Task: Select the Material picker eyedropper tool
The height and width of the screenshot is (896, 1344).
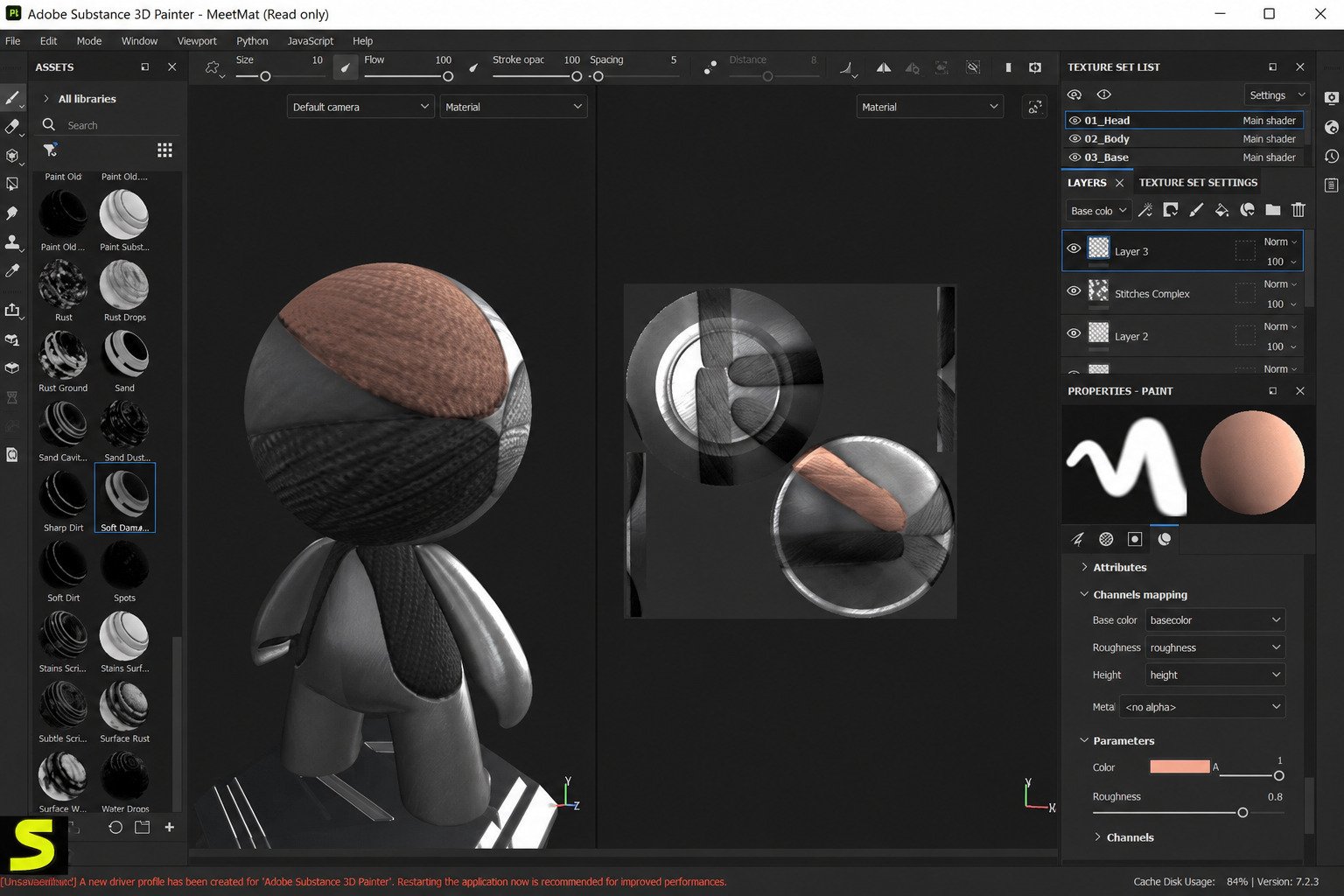Action: (12, 271)
